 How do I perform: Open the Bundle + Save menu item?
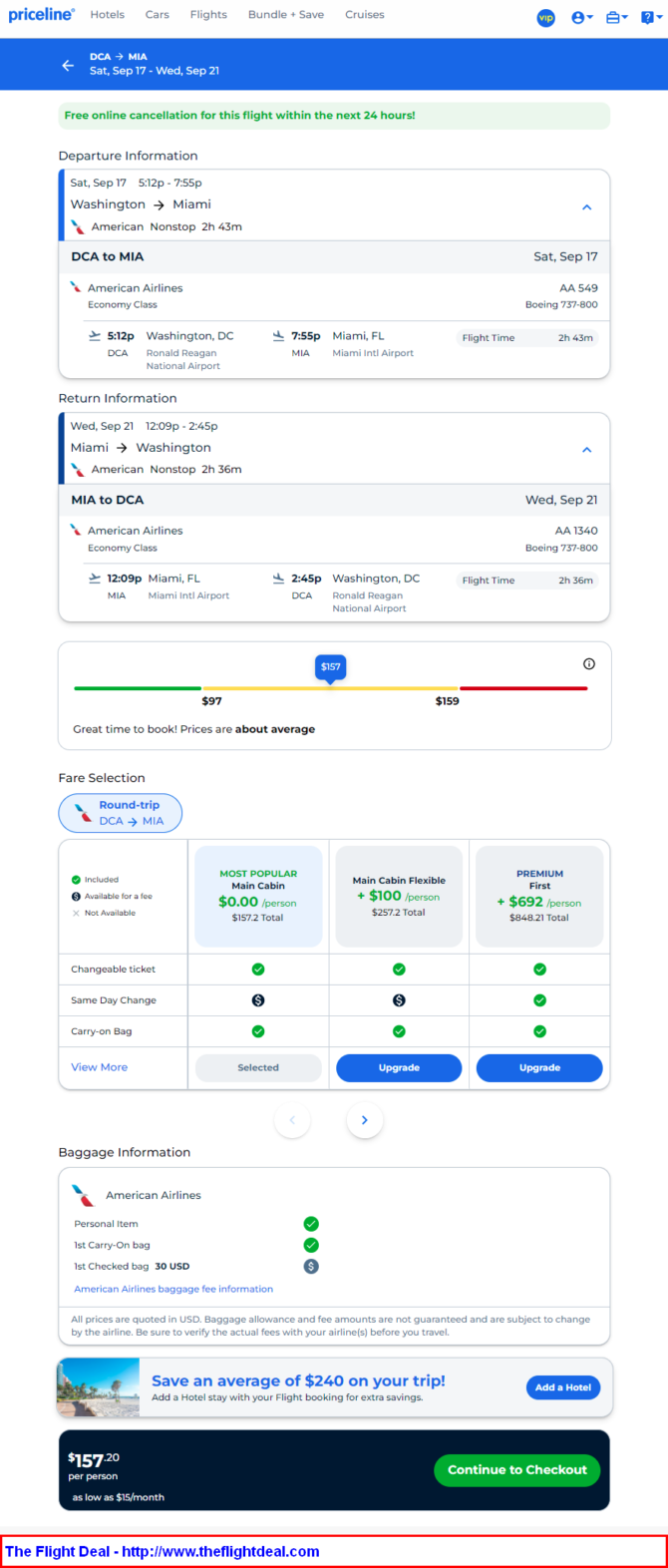click(x=286, y=15)
